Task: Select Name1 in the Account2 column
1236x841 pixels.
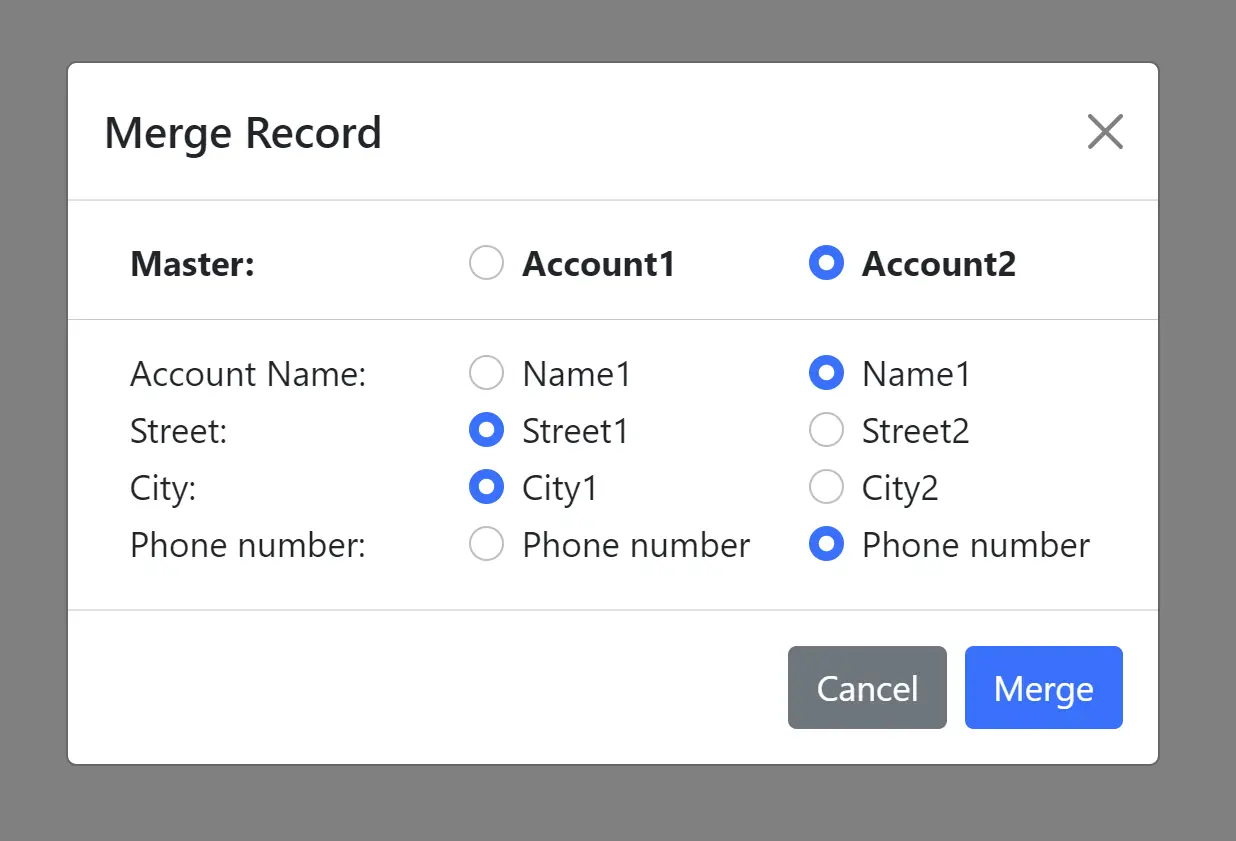Action: click(826, 372)
